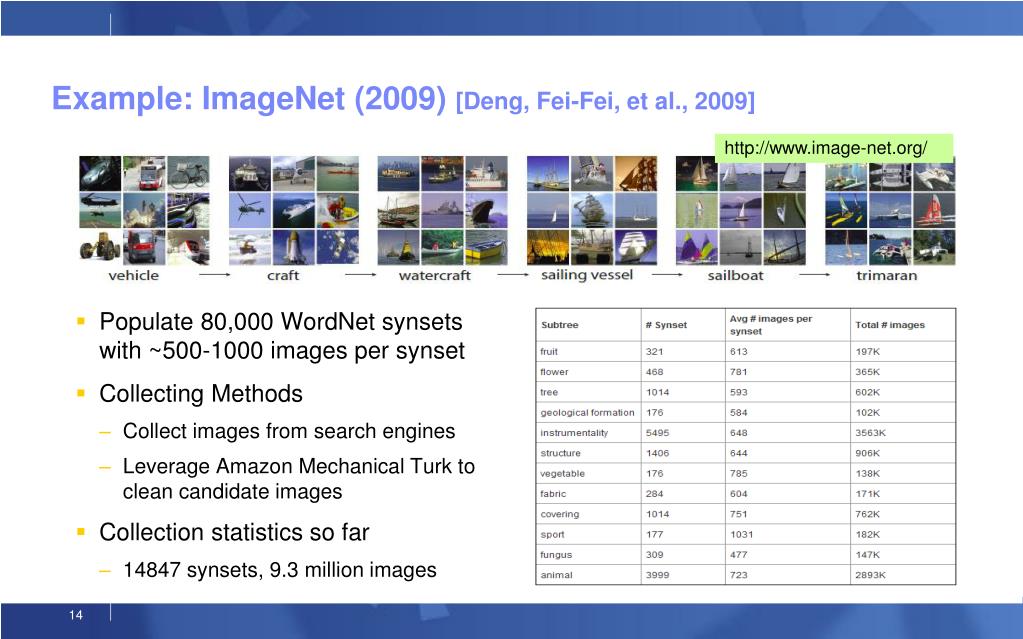The width and height of the screenshot is (1023, 639).
Task: Select total '102K' in geological formation row
Action: (867, 413)
